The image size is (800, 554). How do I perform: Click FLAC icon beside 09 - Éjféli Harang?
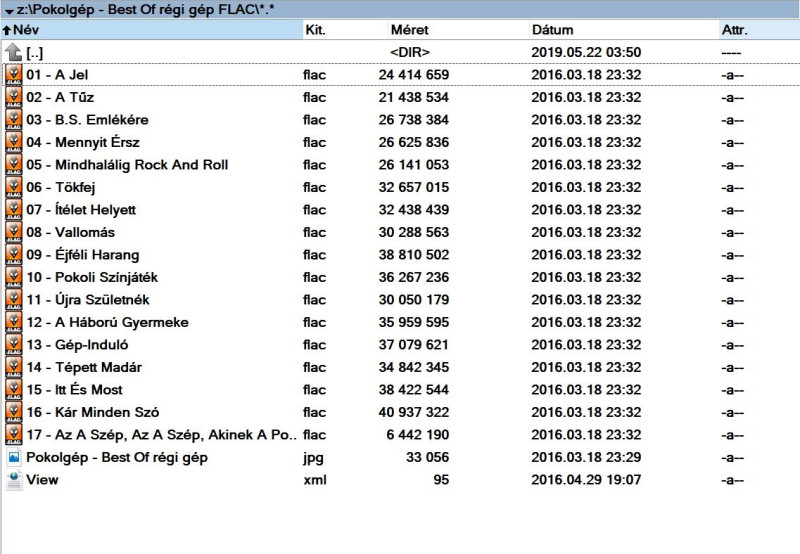[14, 255]
